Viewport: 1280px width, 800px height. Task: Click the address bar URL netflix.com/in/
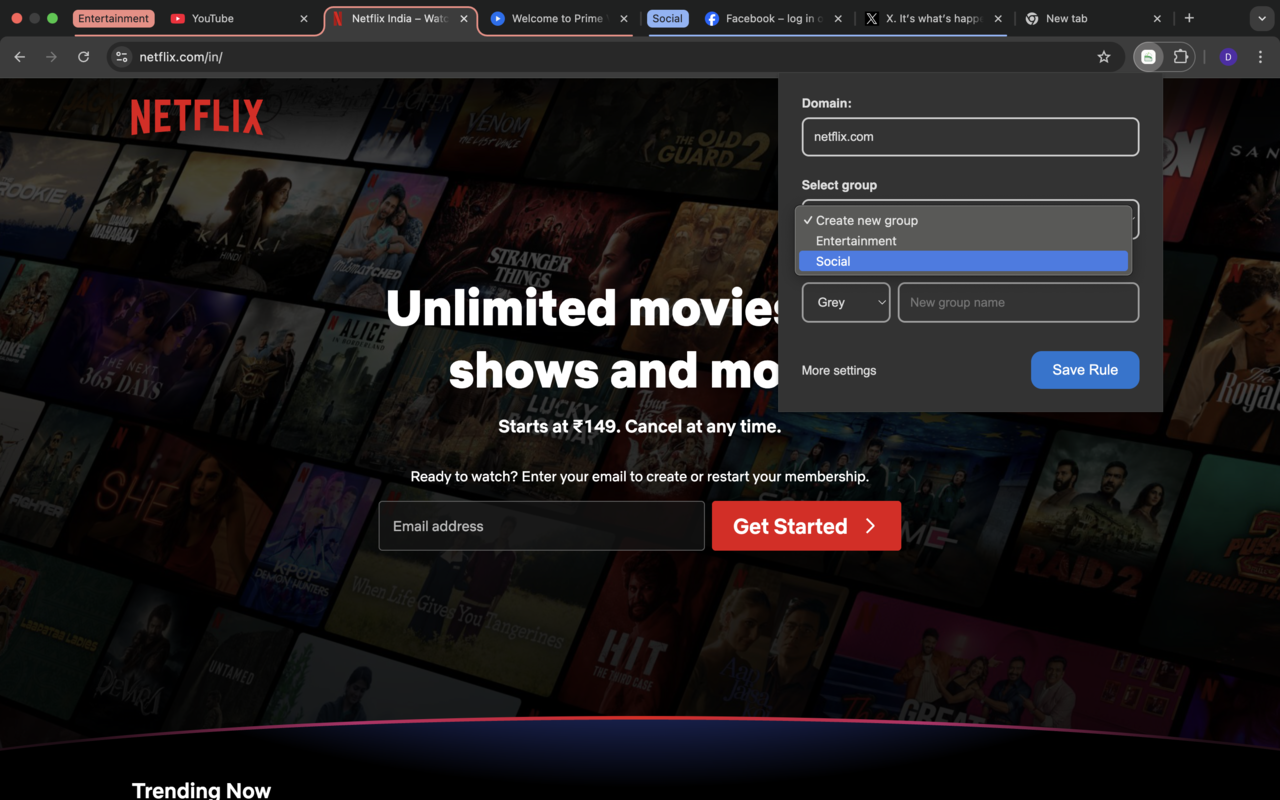(x=180, y=57)
